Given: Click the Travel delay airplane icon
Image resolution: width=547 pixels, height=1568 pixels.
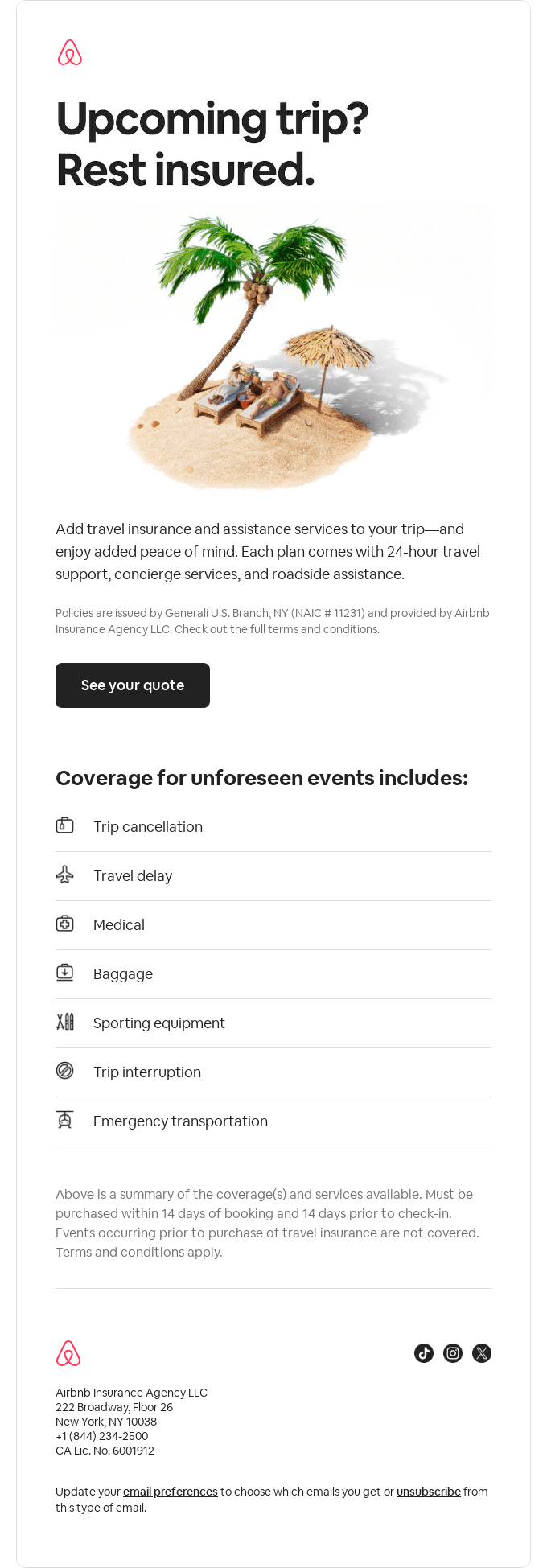Looking at the screenshot, I should tap(65, 875).
